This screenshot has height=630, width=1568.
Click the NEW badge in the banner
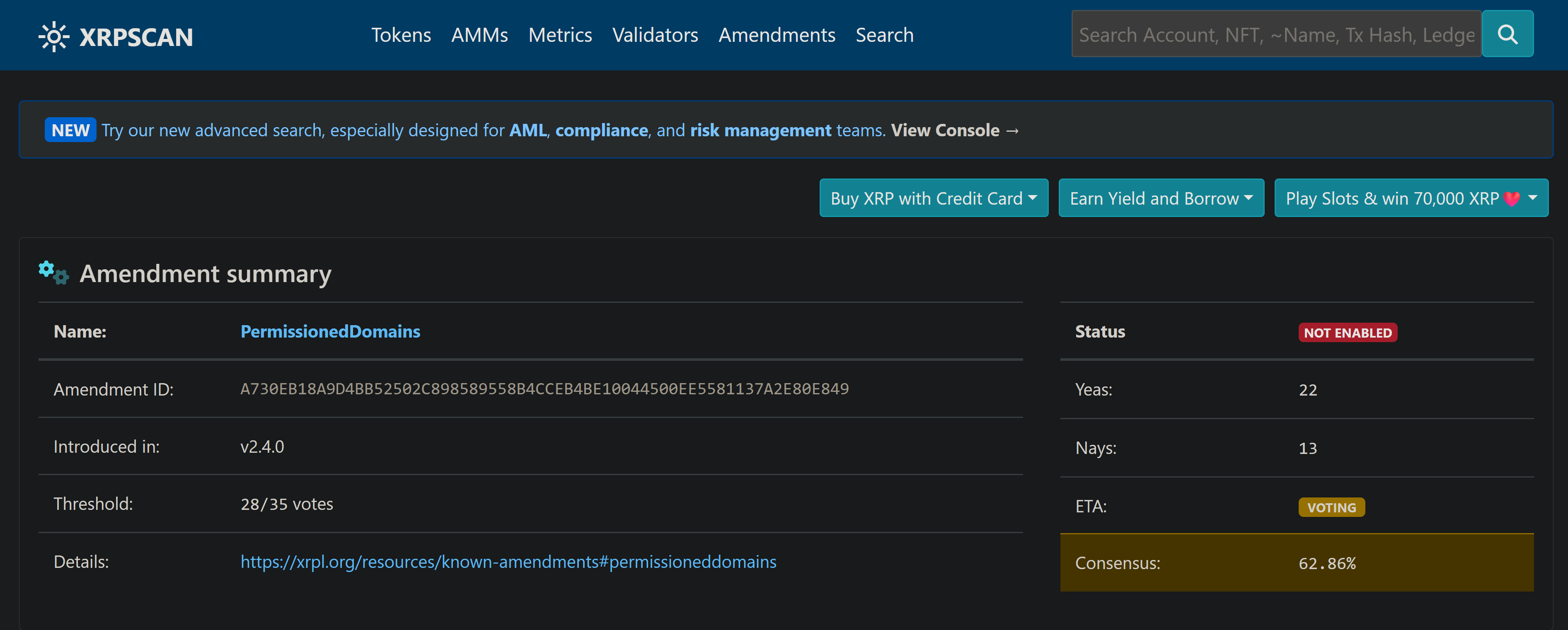coord(70,130)
